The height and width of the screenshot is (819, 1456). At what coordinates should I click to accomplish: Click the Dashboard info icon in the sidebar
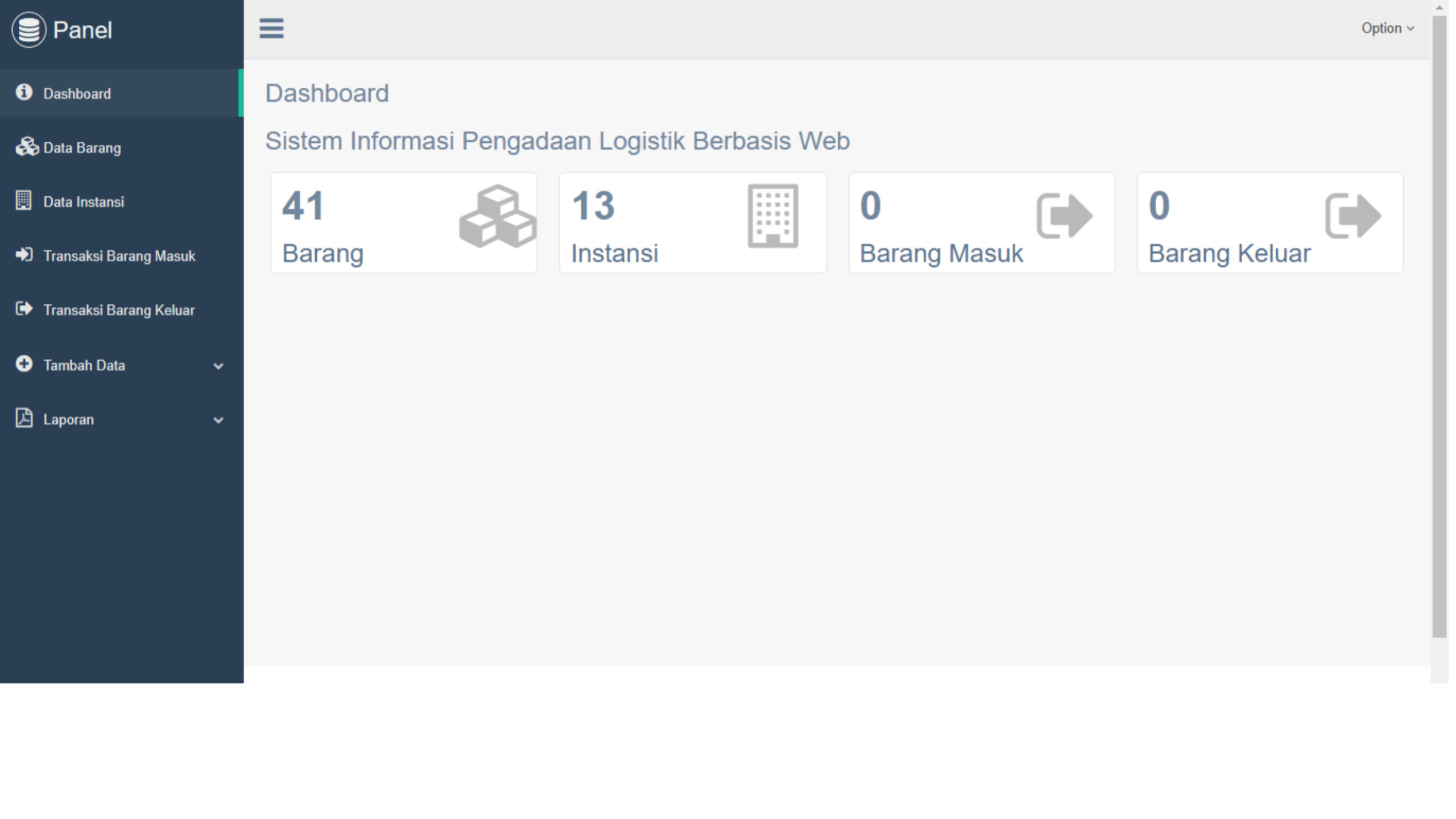point(24,92)
